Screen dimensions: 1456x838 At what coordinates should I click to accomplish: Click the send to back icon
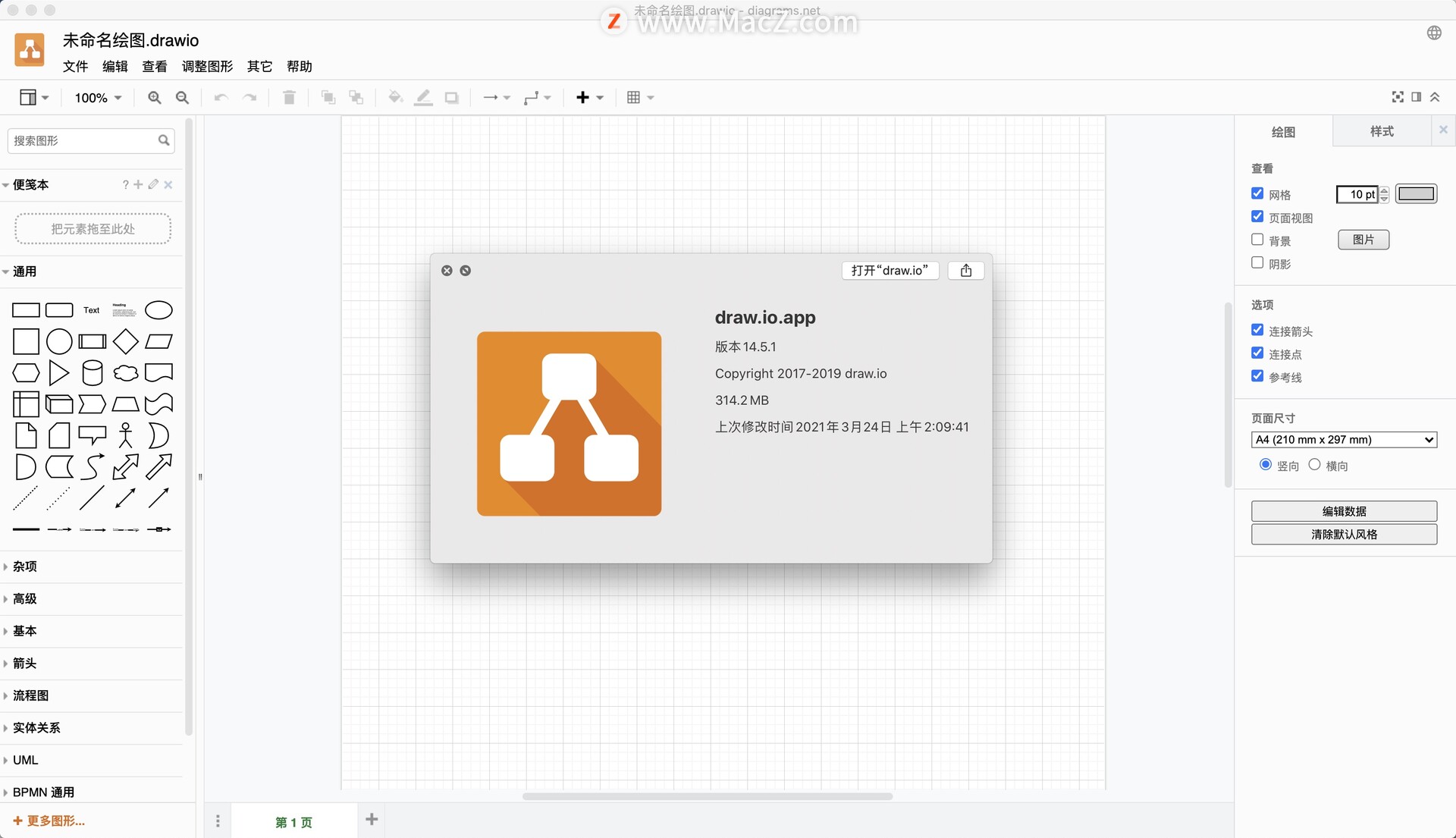[356, 97]
